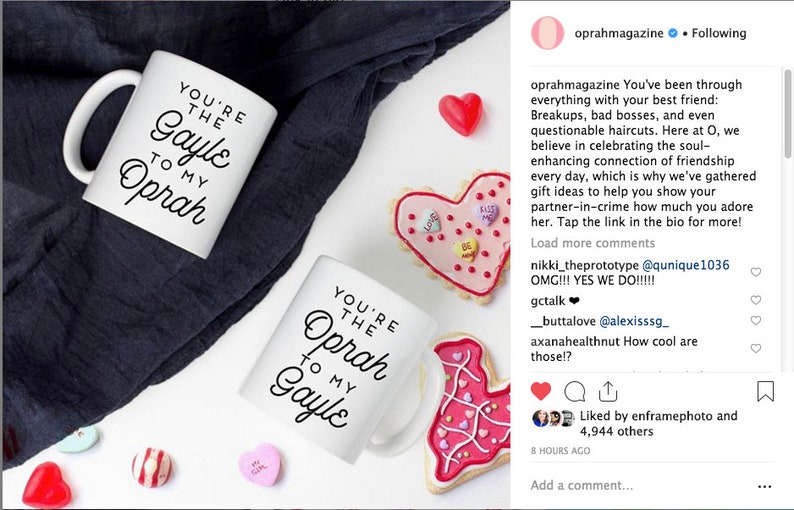Open the Following status dropdown

(x=719, y=33)
